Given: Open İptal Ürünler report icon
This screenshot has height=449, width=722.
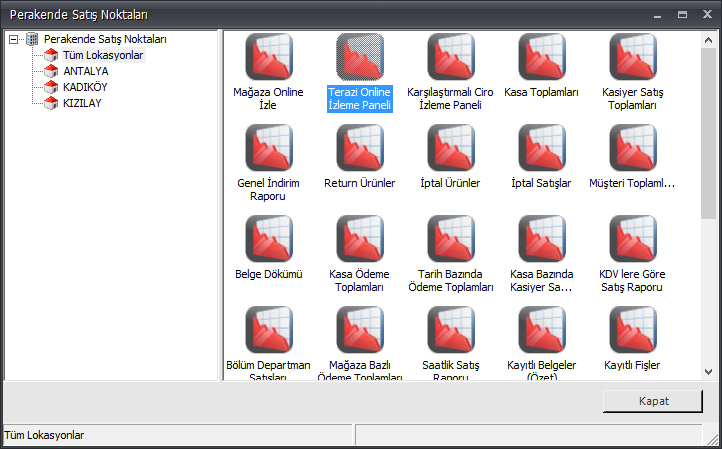Looking at the screenshot, I should pyautogui.click(x=451, y=148).
